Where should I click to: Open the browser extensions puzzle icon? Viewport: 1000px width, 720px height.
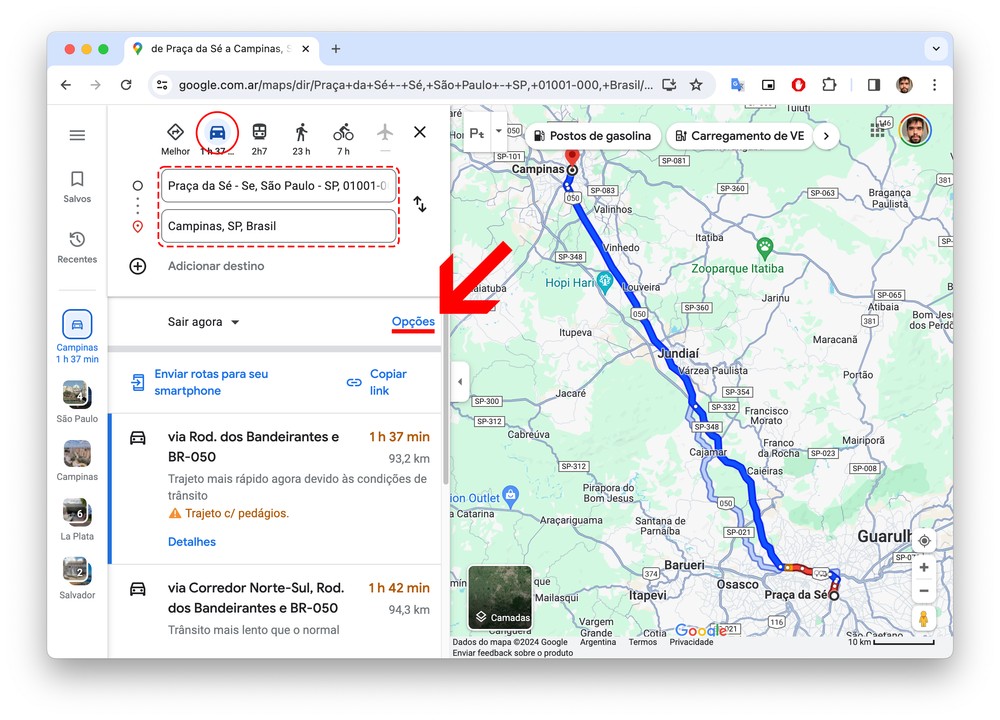click(x=829, y=85)
